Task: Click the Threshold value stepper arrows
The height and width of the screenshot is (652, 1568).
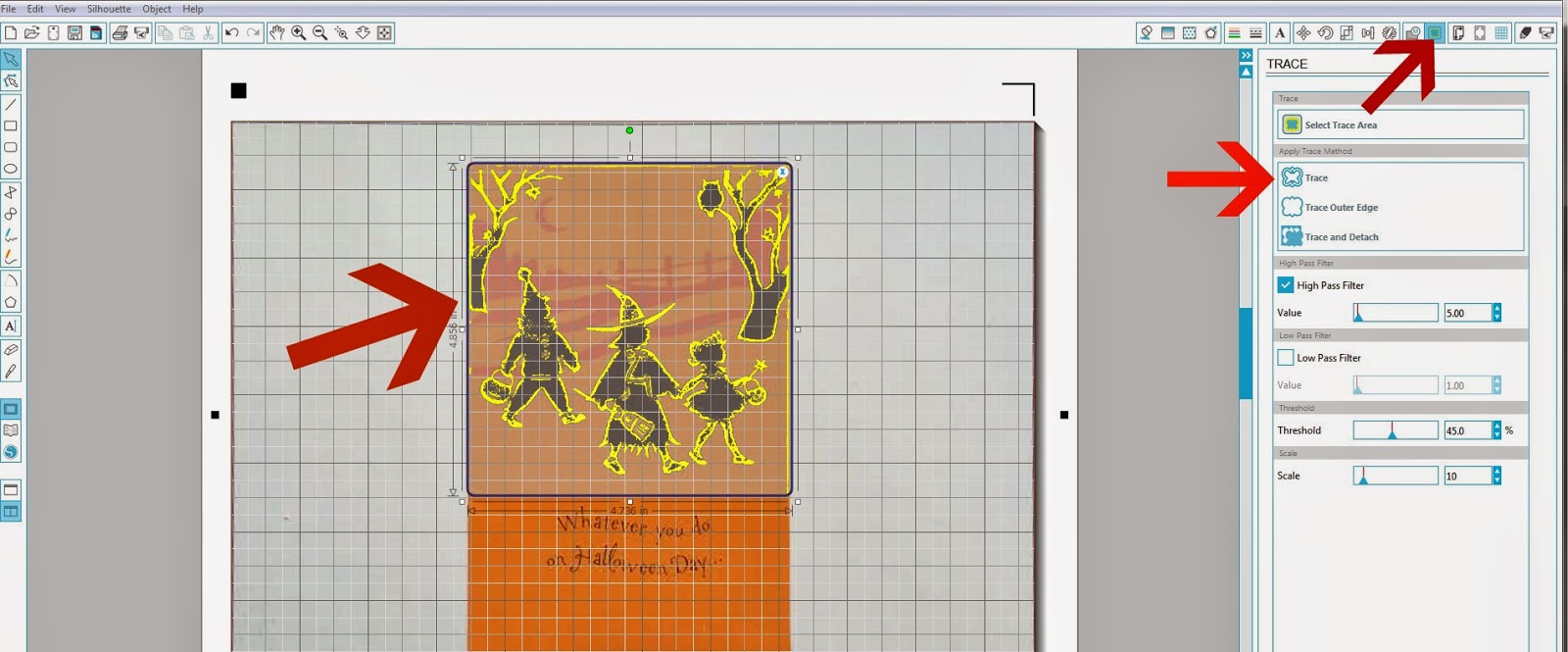Action: point(1496,430)
